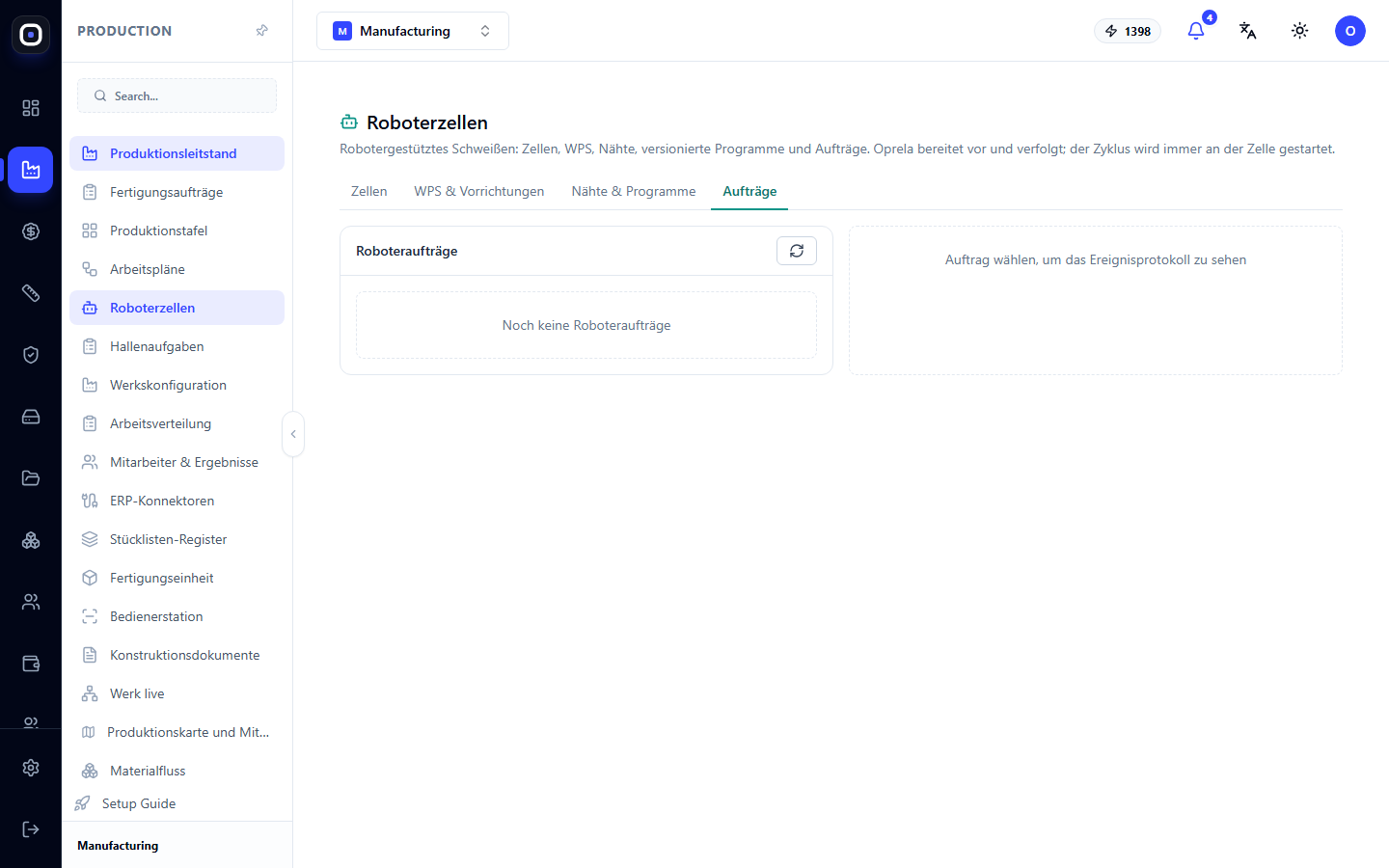Switch to the WPS & Vorrichtungen tab
The height and width of the screenshot is (868, 1389).
(x=479, y=191)
